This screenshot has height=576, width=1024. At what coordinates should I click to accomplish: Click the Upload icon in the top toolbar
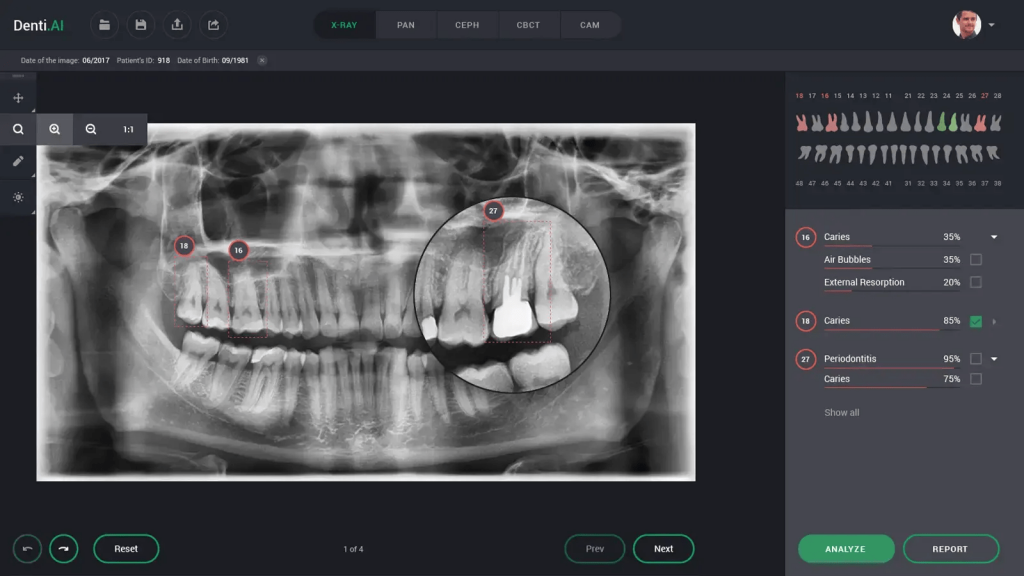[x=177, y=24]
